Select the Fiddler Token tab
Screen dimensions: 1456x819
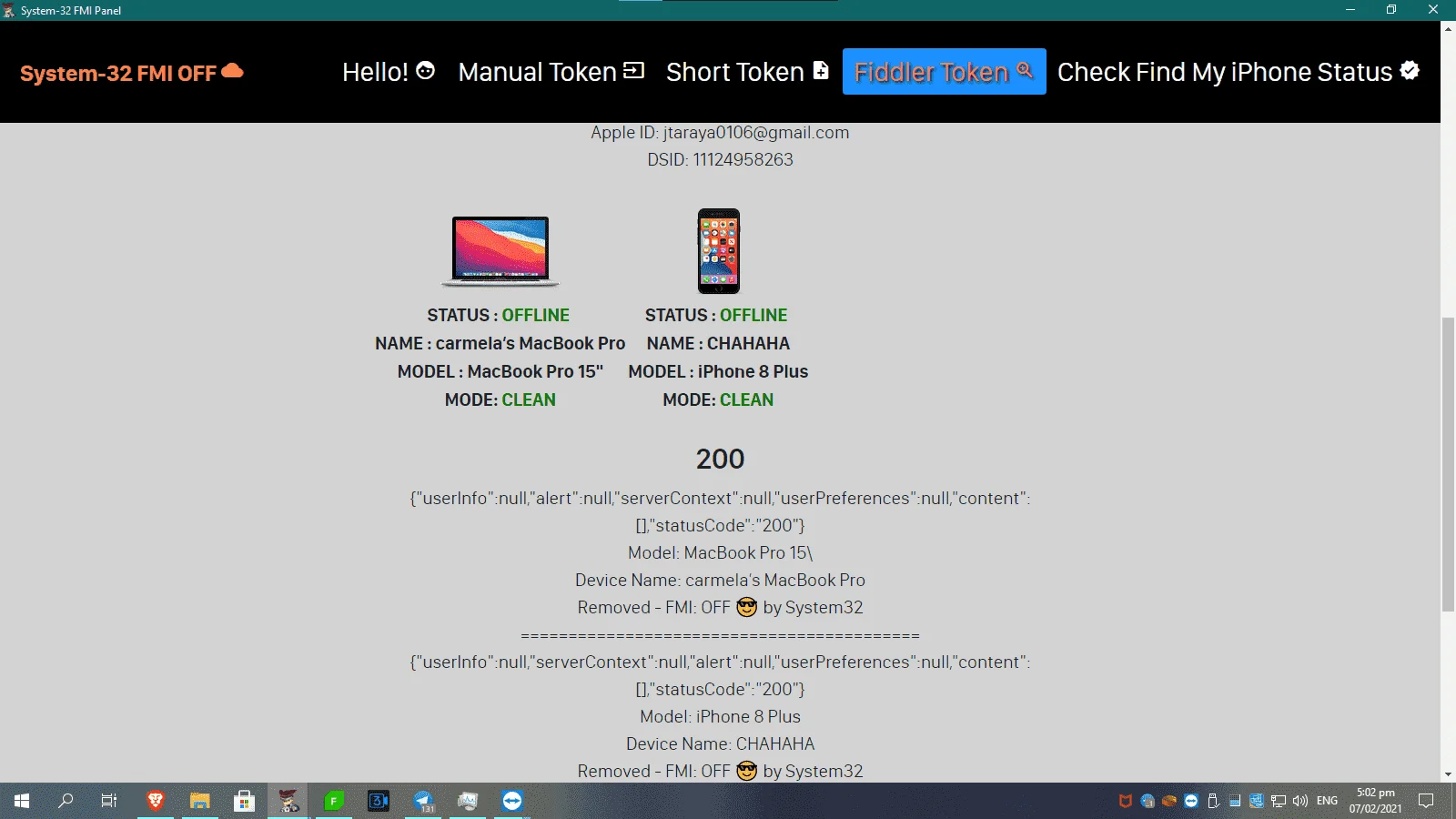[945, 72]
